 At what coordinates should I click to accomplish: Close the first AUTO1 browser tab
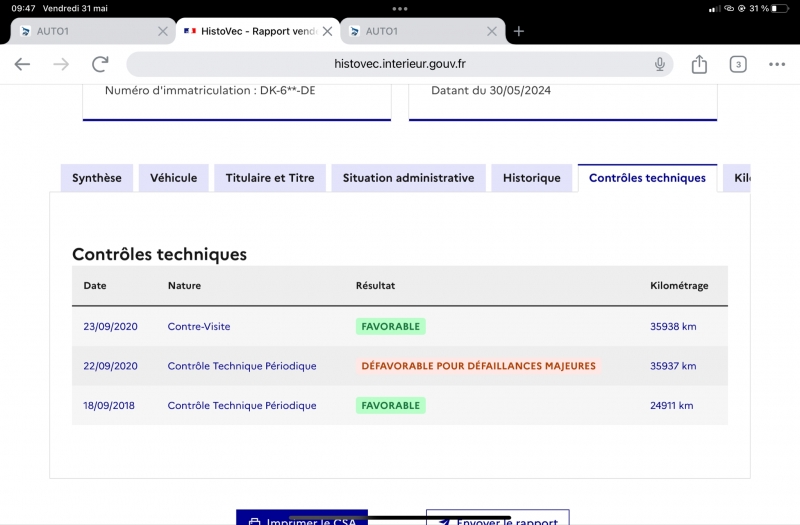pos(163,31)
